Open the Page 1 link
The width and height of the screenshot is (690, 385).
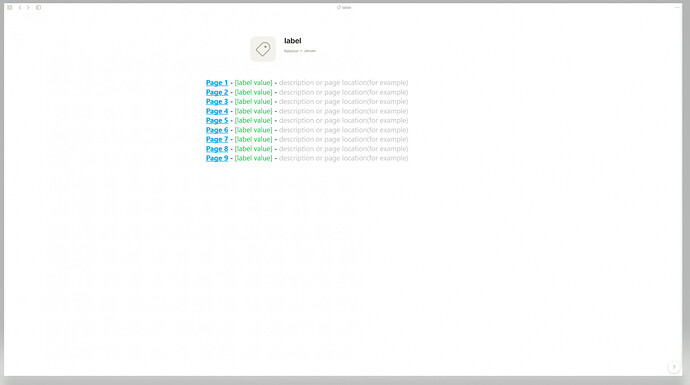click(x=217, y=83)
